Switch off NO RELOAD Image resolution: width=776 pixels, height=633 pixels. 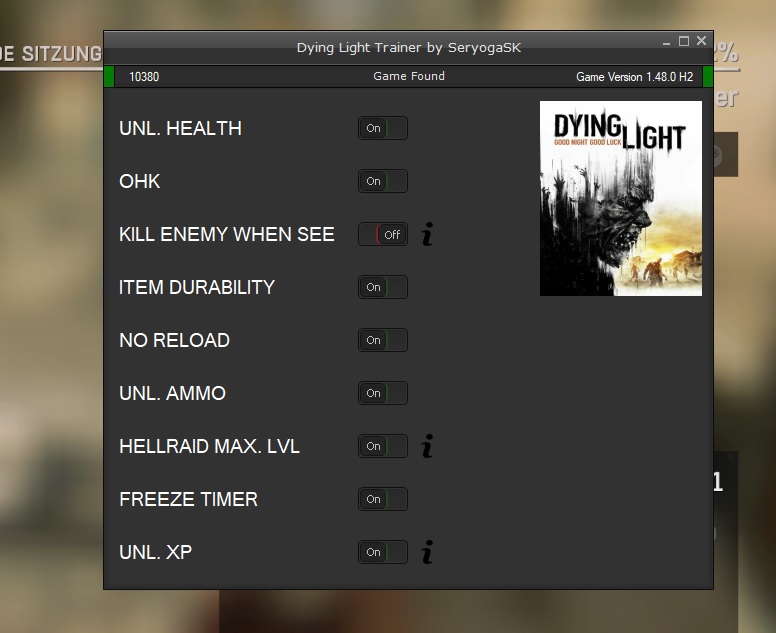point(383,341)
